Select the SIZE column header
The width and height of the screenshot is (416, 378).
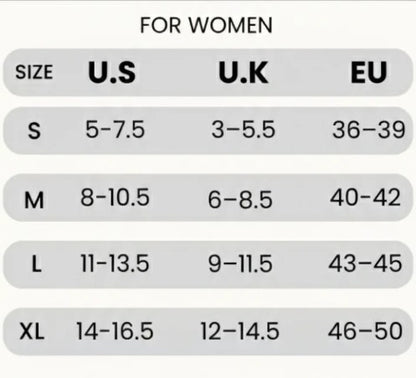point(34,72)
